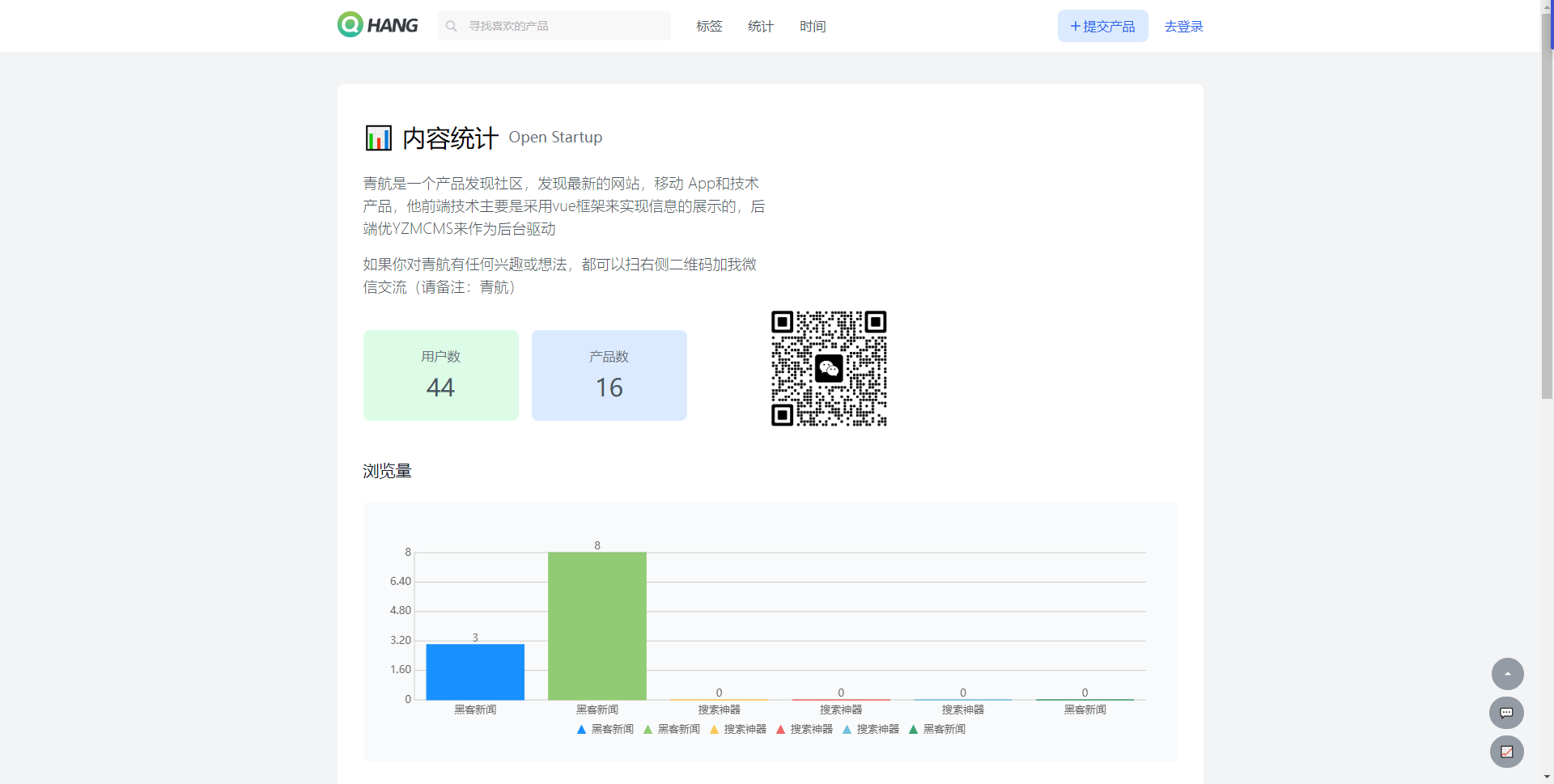
Task: Open the 统计 menu item
Action: click(x=761, y=26)
